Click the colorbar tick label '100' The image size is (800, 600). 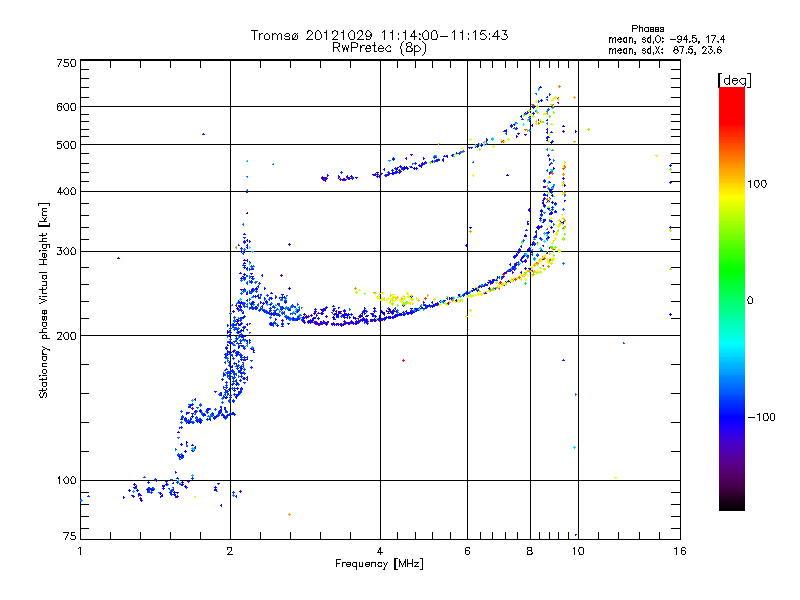(757, 184)
